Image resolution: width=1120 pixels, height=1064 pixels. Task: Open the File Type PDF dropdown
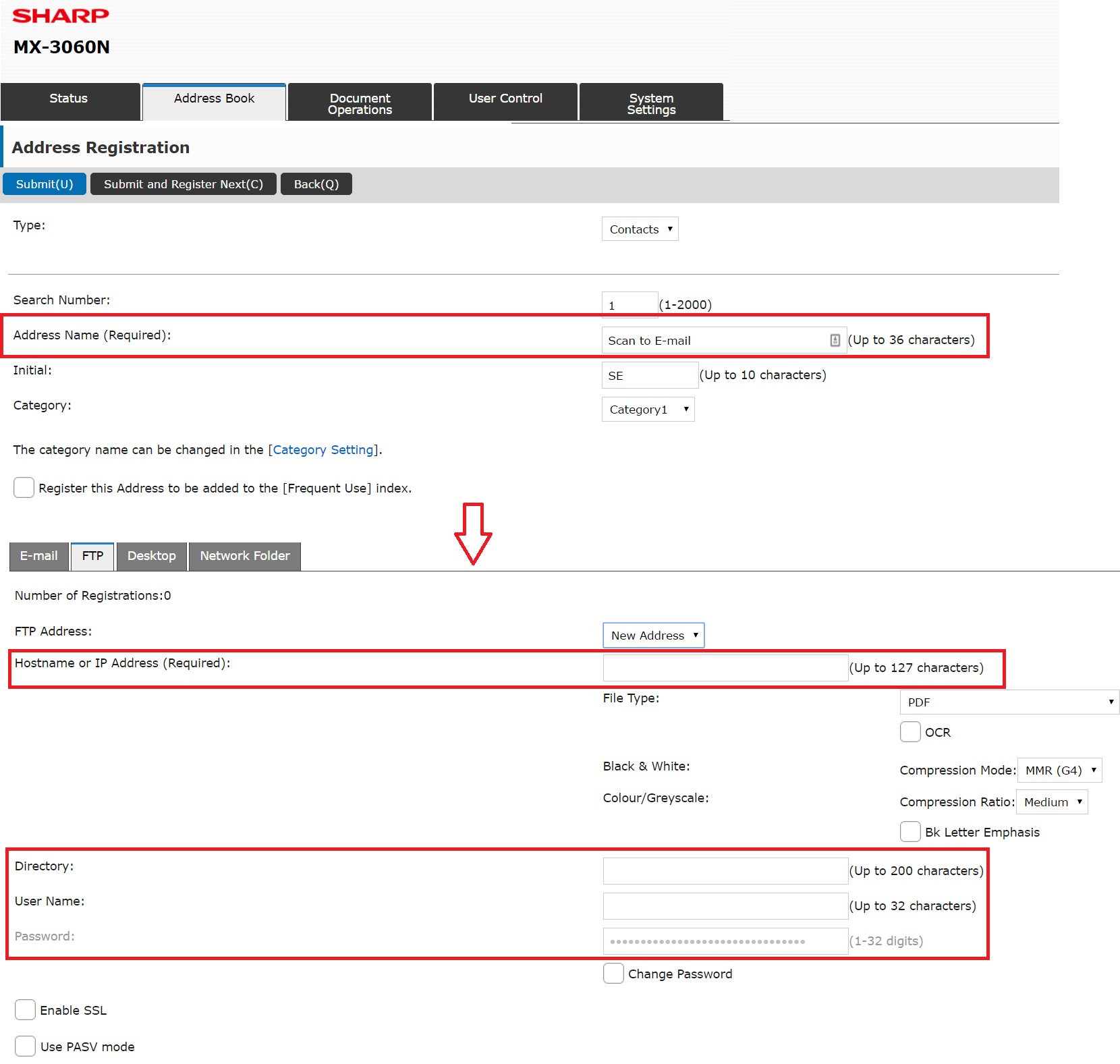(1009, 702)
